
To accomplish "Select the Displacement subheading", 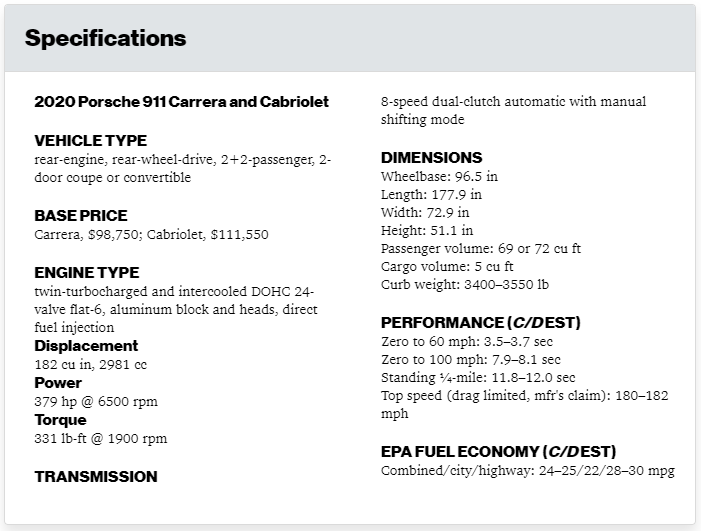I will pos(86,346).
